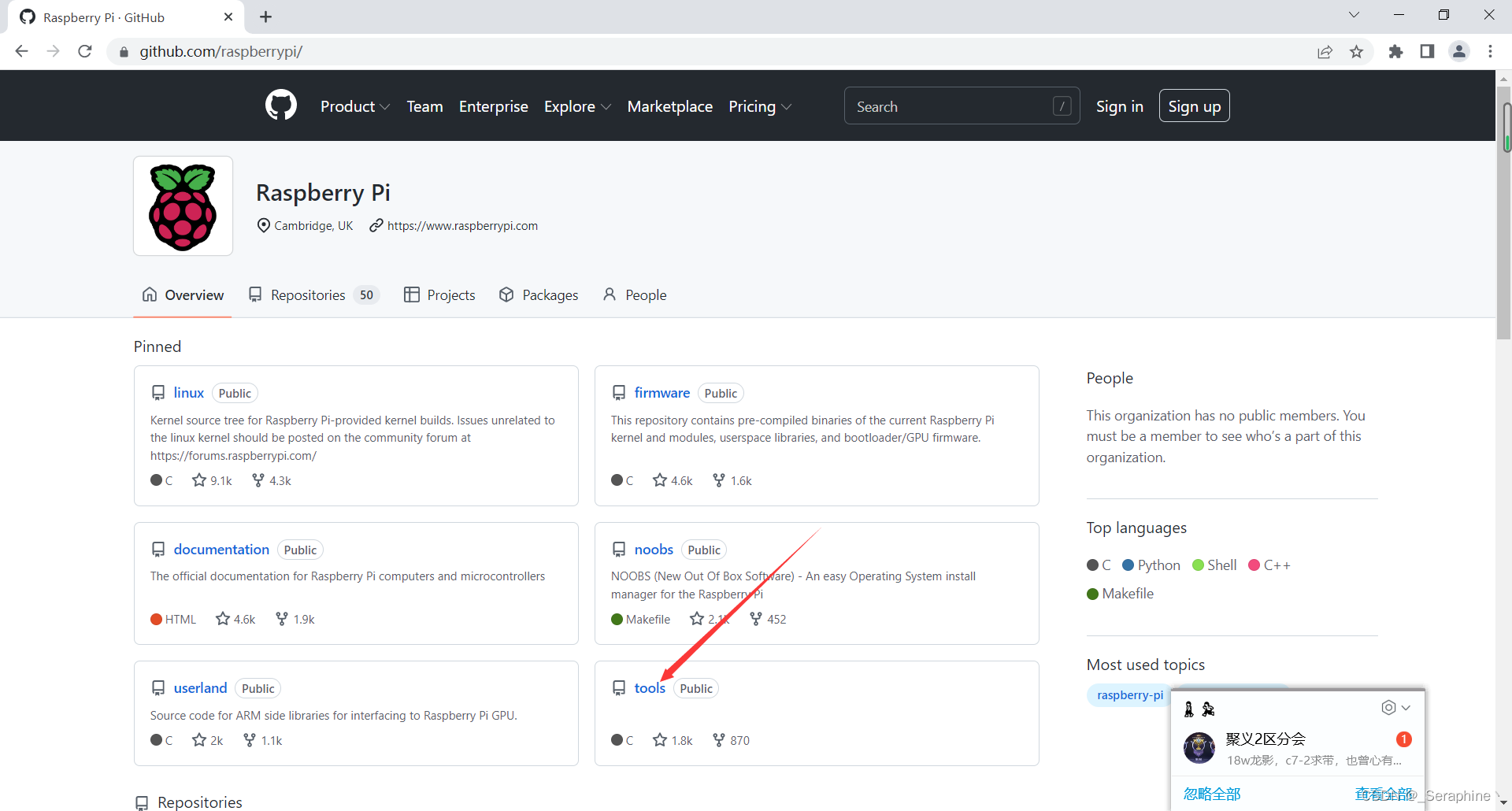Open the Enterprise menu item
Screen dimensions: 1512x811
point(494,106)
